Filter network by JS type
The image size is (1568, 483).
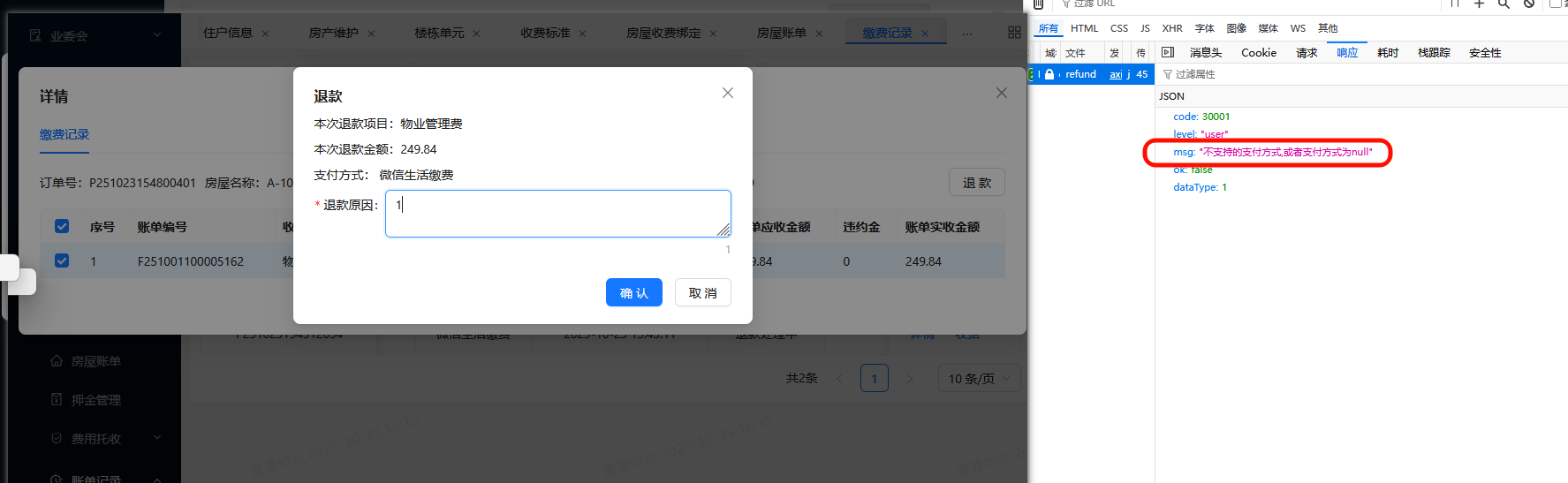click(x=1145, y=28)
